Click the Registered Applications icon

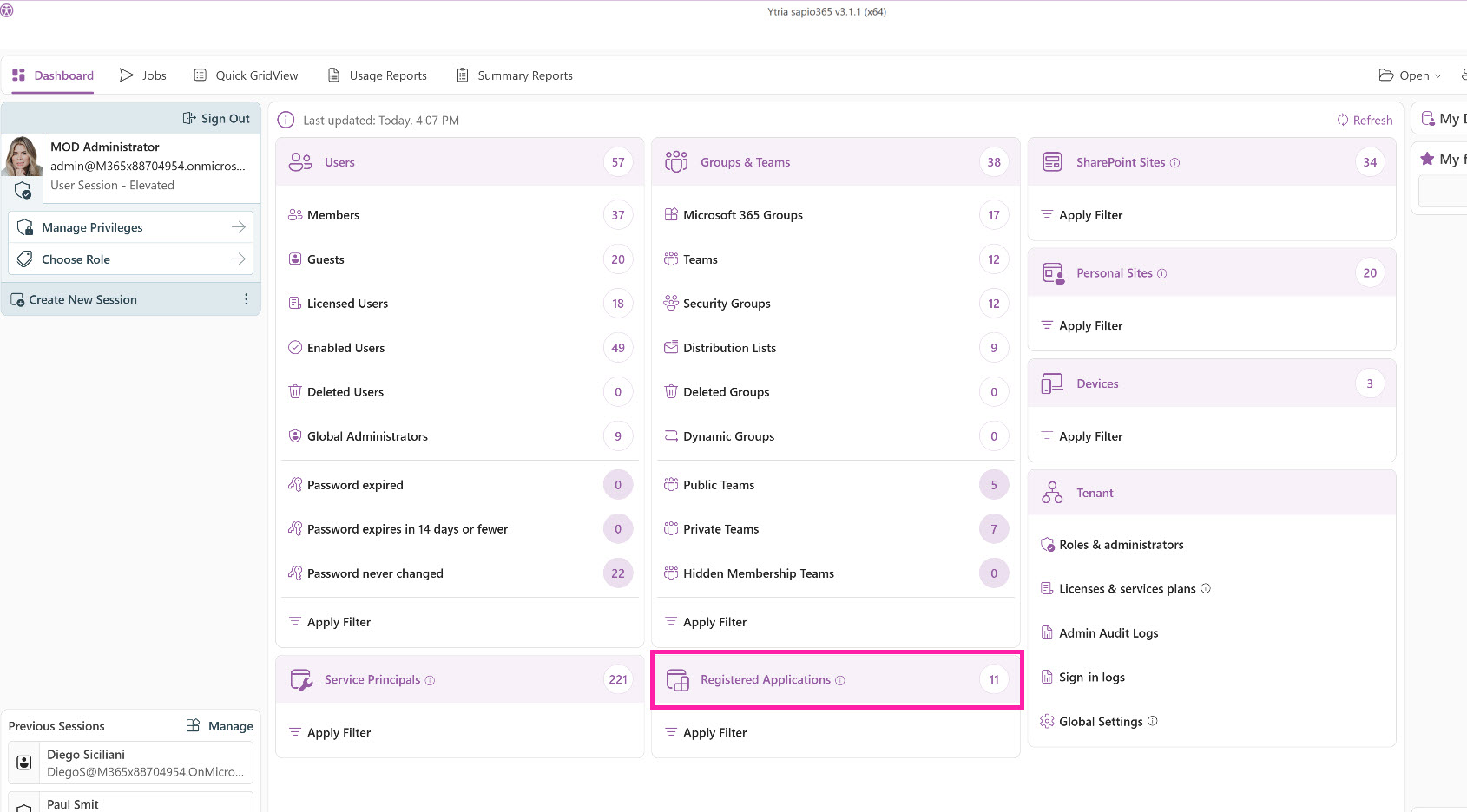tap(677, 680)
